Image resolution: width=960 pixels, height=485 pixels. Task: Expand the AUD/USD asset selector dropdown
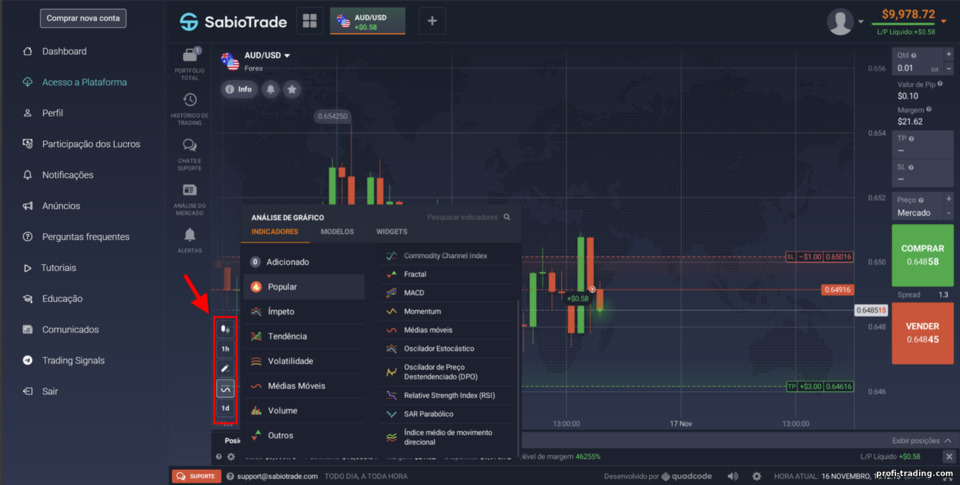pyautogui.click(x=287, y=56)
